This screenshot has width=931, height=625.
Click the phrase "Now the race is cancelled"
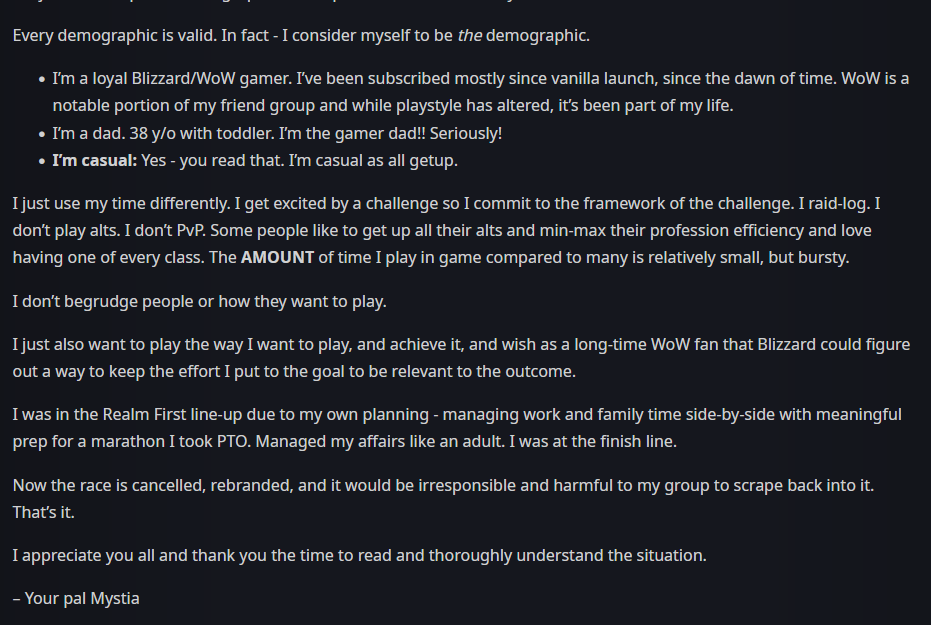point(112,485)
